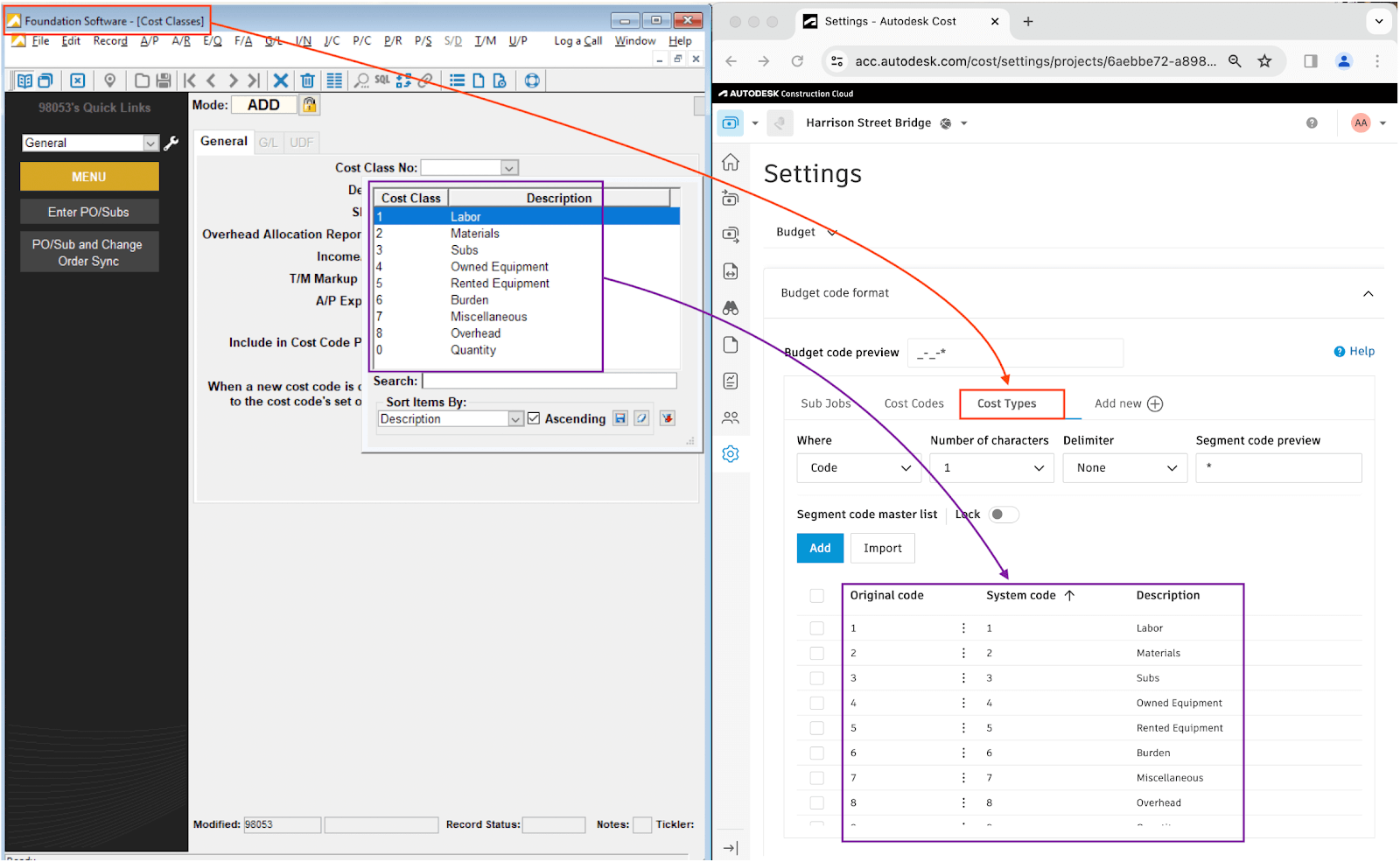Open Home icon in Autodesk sidebar
This screenshot has height=862, width=1400.
pyautogui.click(x=731, y=162)
